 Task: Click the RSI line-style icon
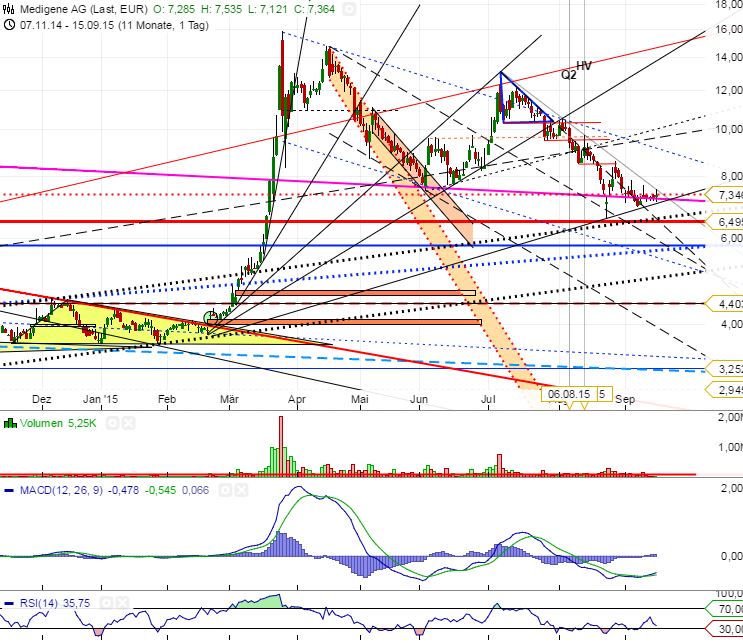[x=9, y=603]
